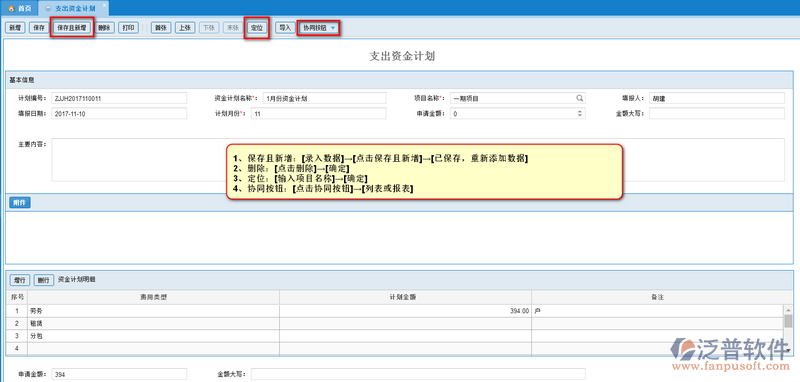Click the 计划编号 field ZJJH2017110011

[x=119, y=98]
